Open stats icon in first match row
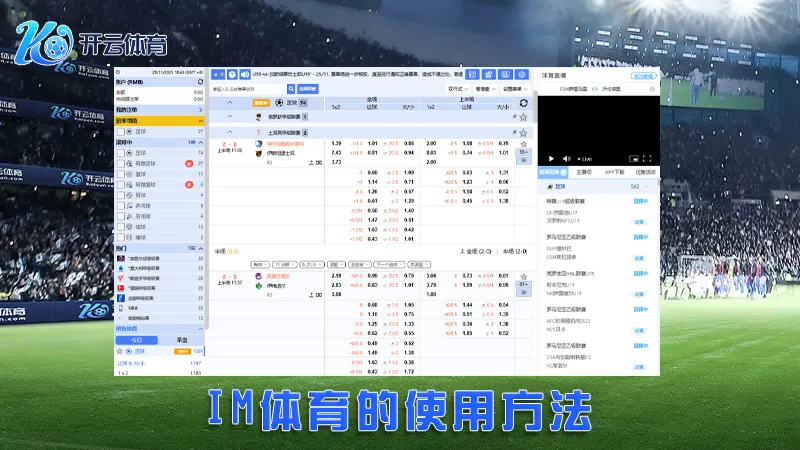The image size is (800, 450). (311, 163)
